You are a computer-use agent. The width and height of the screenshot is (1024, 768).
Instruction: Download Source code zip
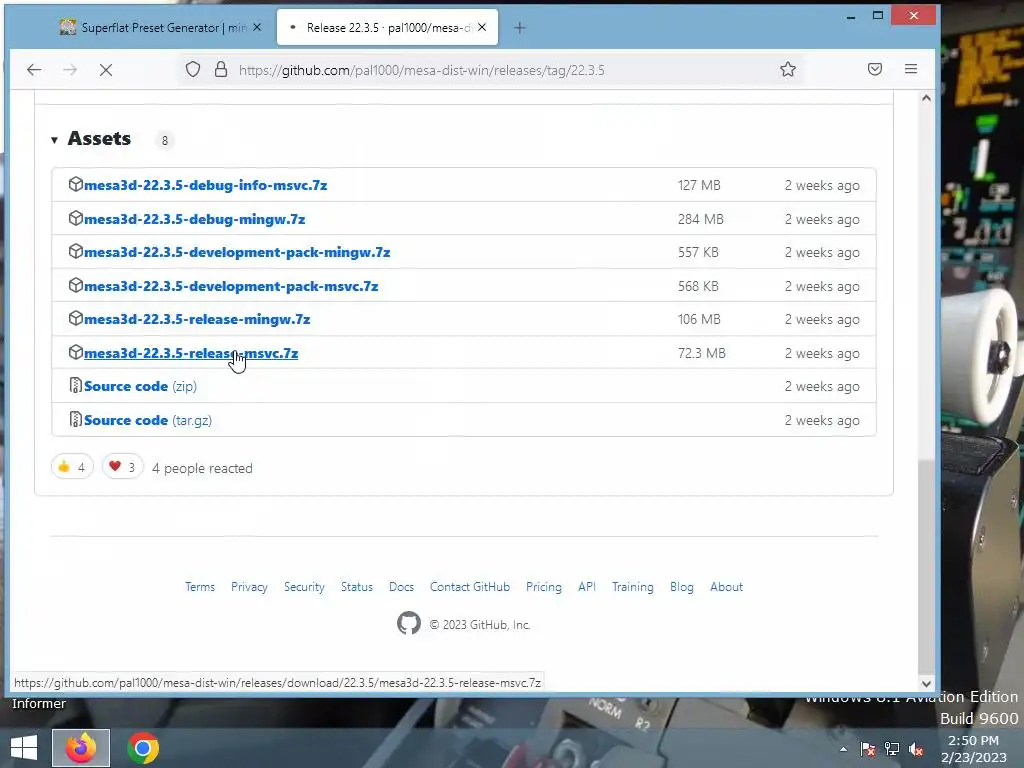click(140, 386)
